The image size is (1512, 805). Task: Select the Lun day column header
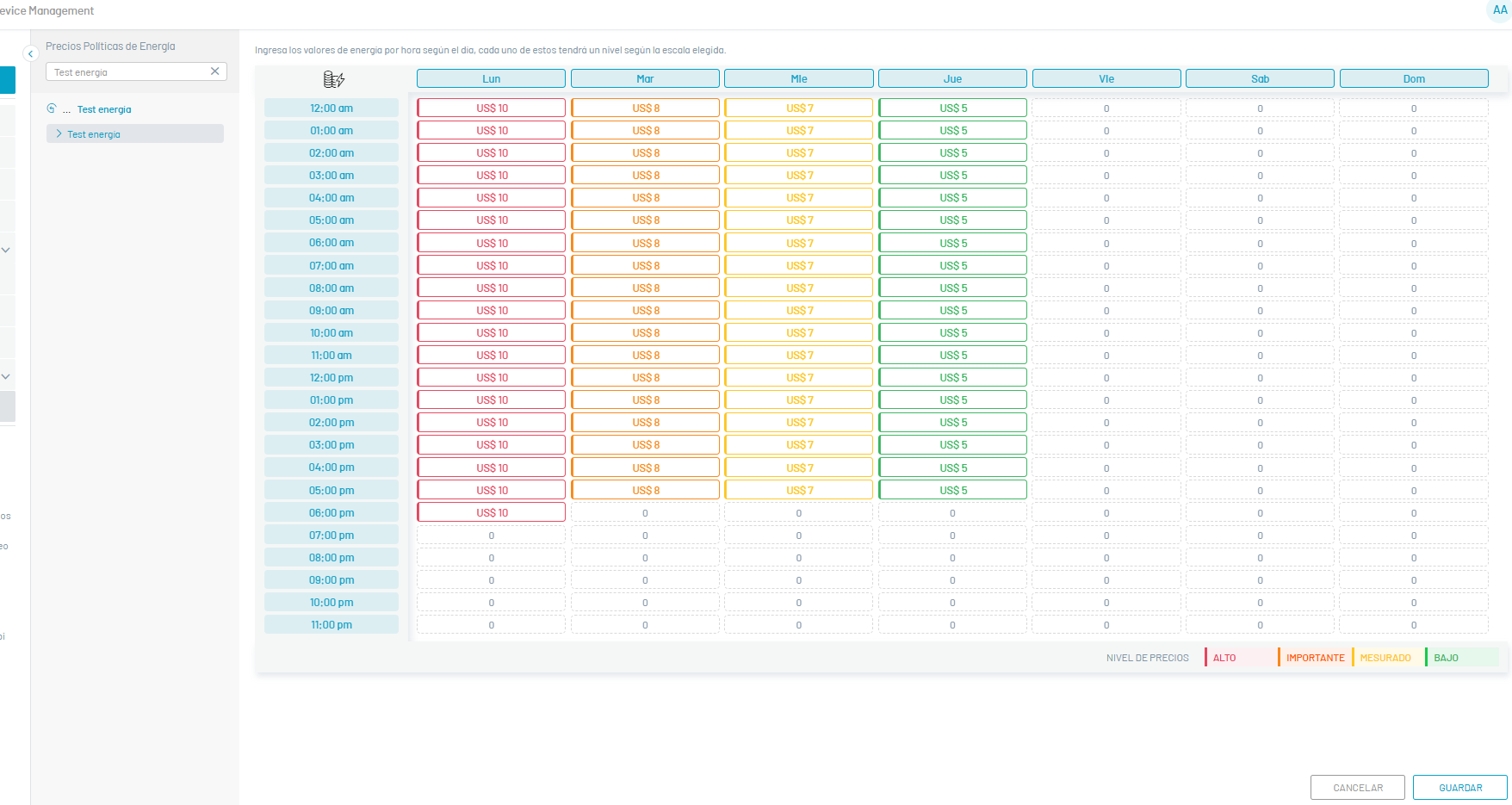[x=491, y=78]
